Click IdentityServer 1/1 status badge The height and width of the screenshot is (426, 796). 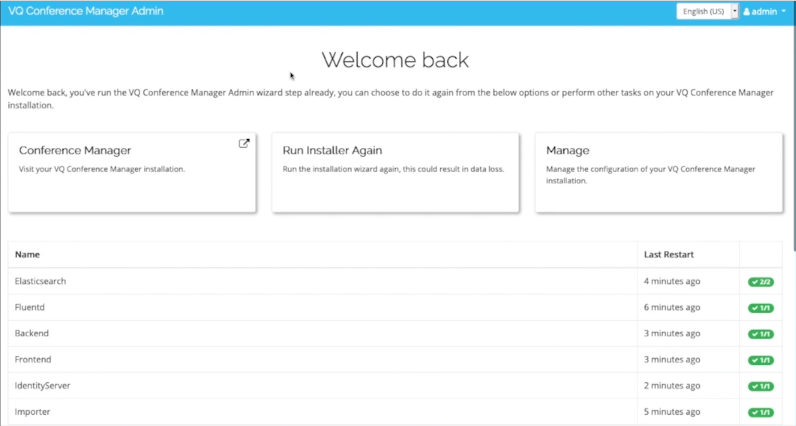tap(760, 386)
